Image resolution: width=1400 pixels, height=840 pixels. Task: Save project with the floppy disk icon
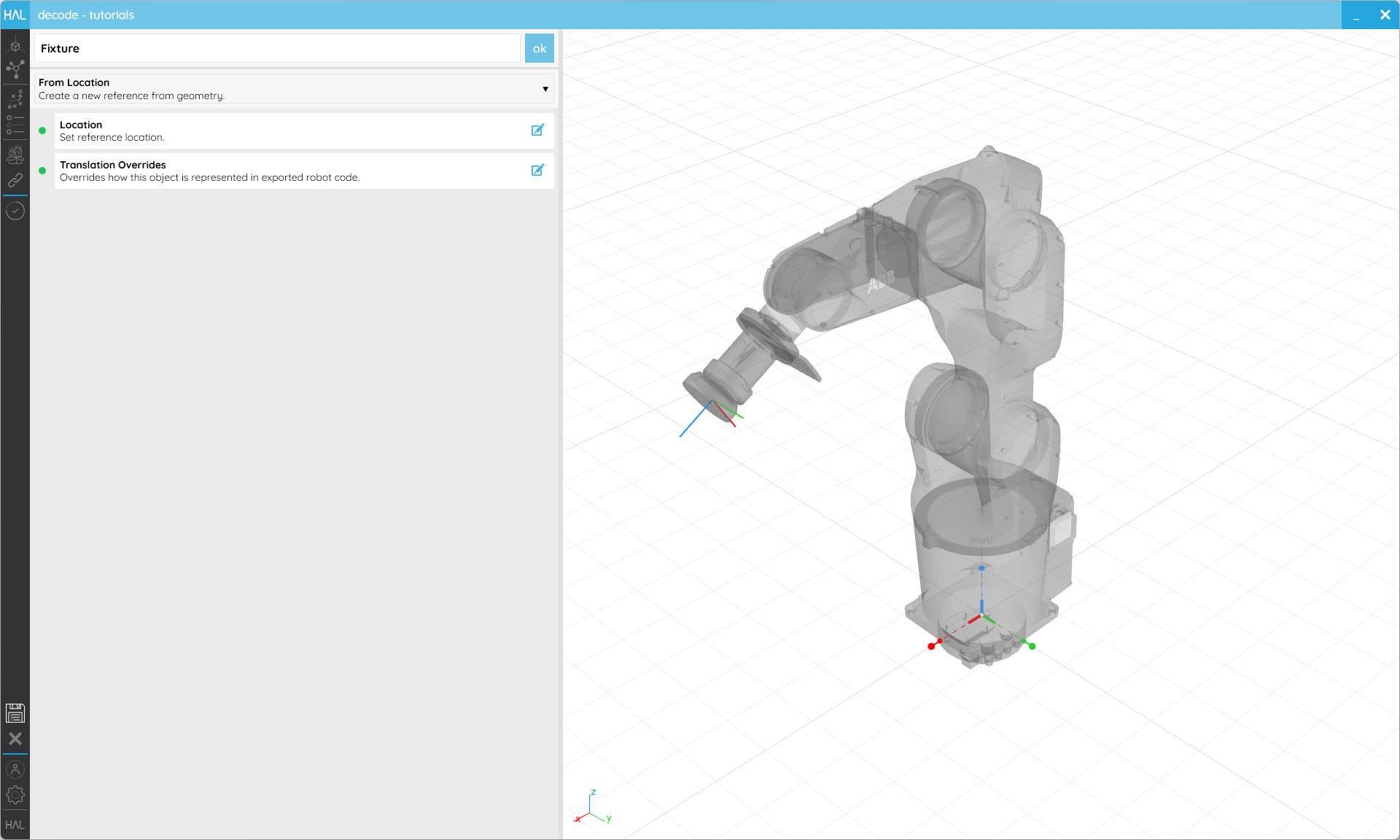click(x=15, y=712)
